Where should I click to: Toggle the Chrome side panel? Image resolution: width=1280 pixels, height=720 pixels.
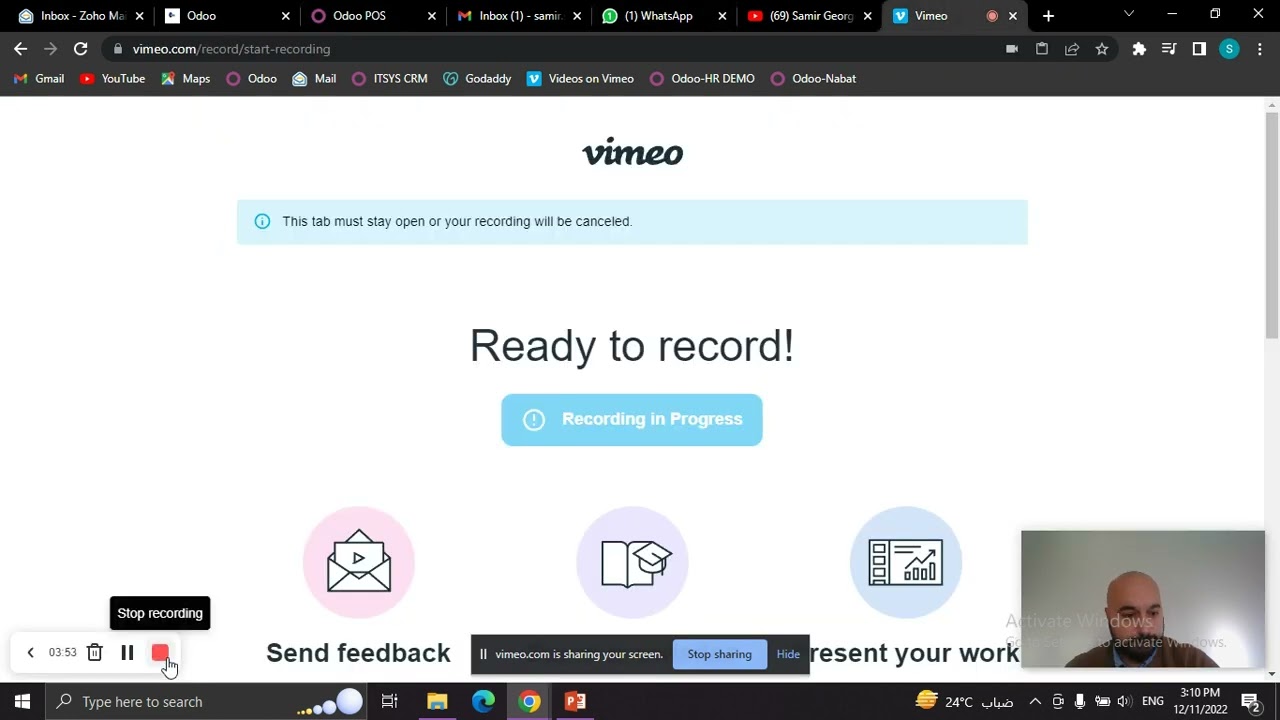coord(1199,48)
